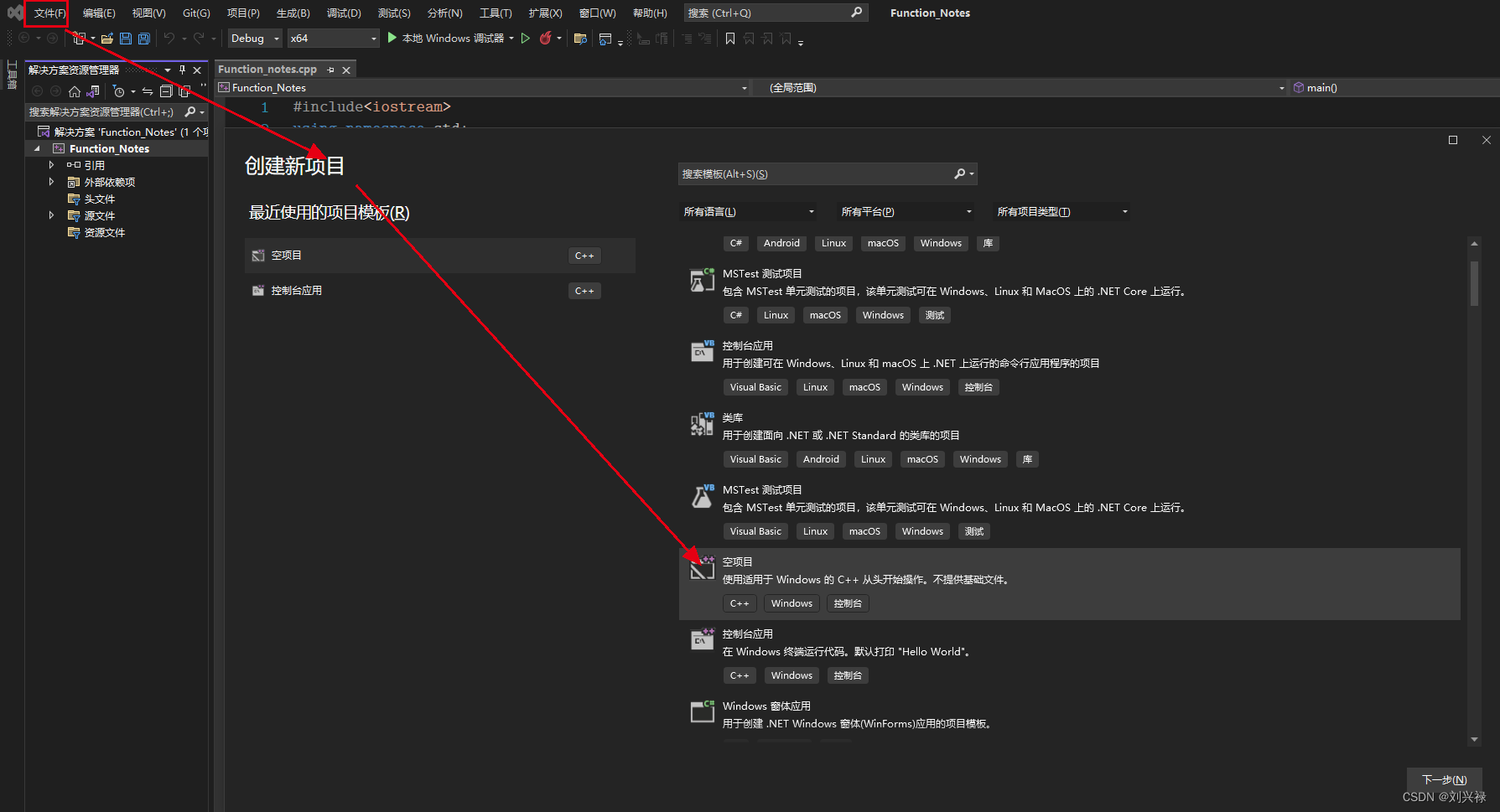Select the 空项目 C++ template in list
The image size is (1500, 812).
coord(1069,584)
